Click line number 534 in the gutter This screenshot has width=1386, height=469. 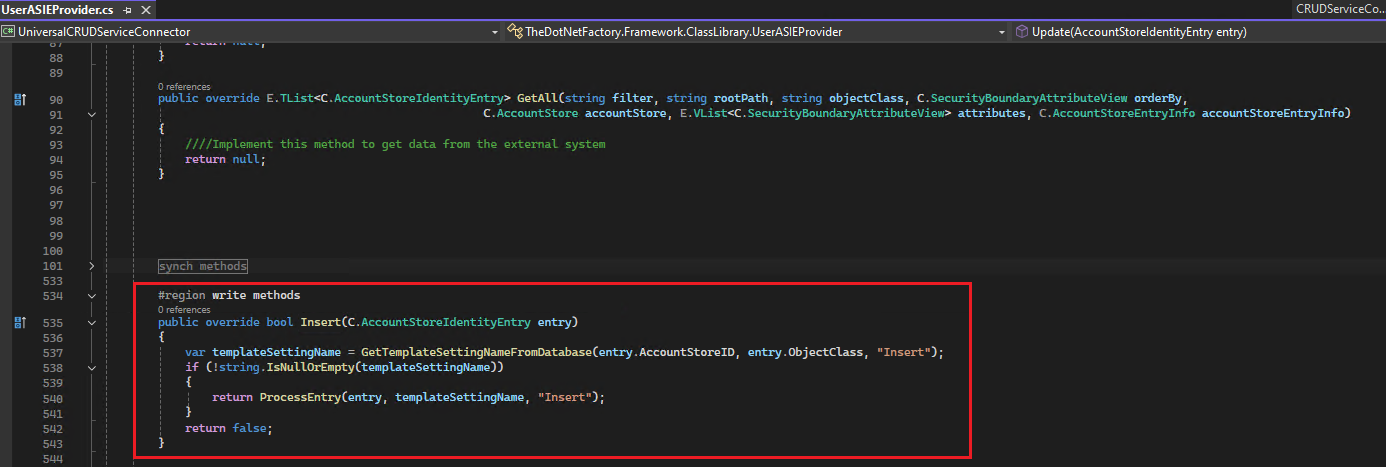click(53, 296)
